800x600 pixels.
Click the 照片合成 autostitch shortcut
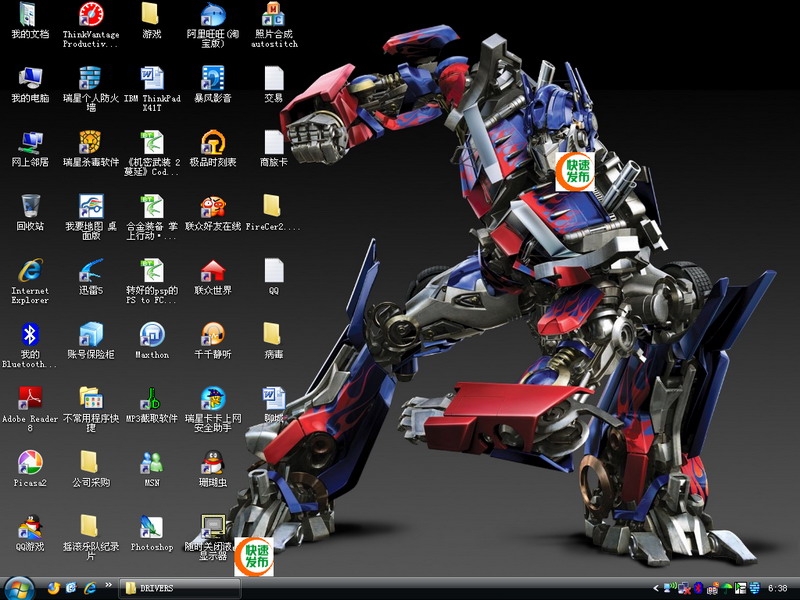(274, 26)
